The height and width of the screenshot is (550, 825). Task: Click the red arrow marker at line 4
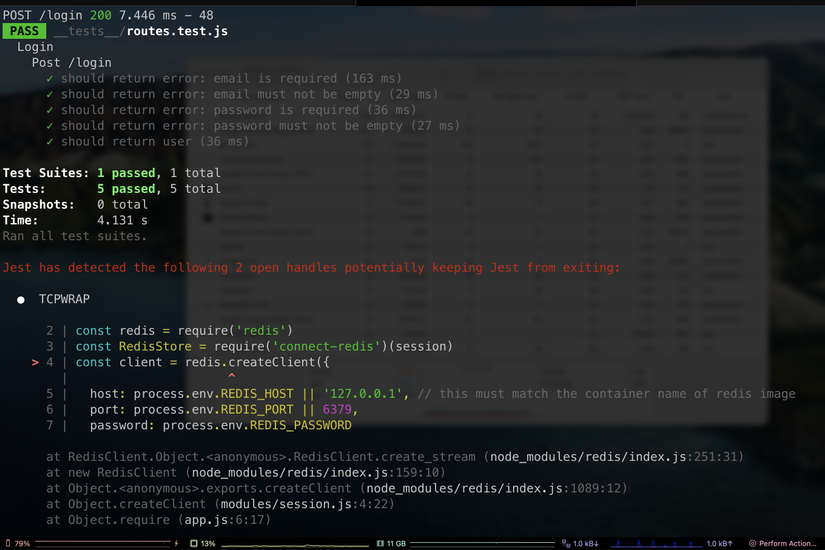coord(35,362)
